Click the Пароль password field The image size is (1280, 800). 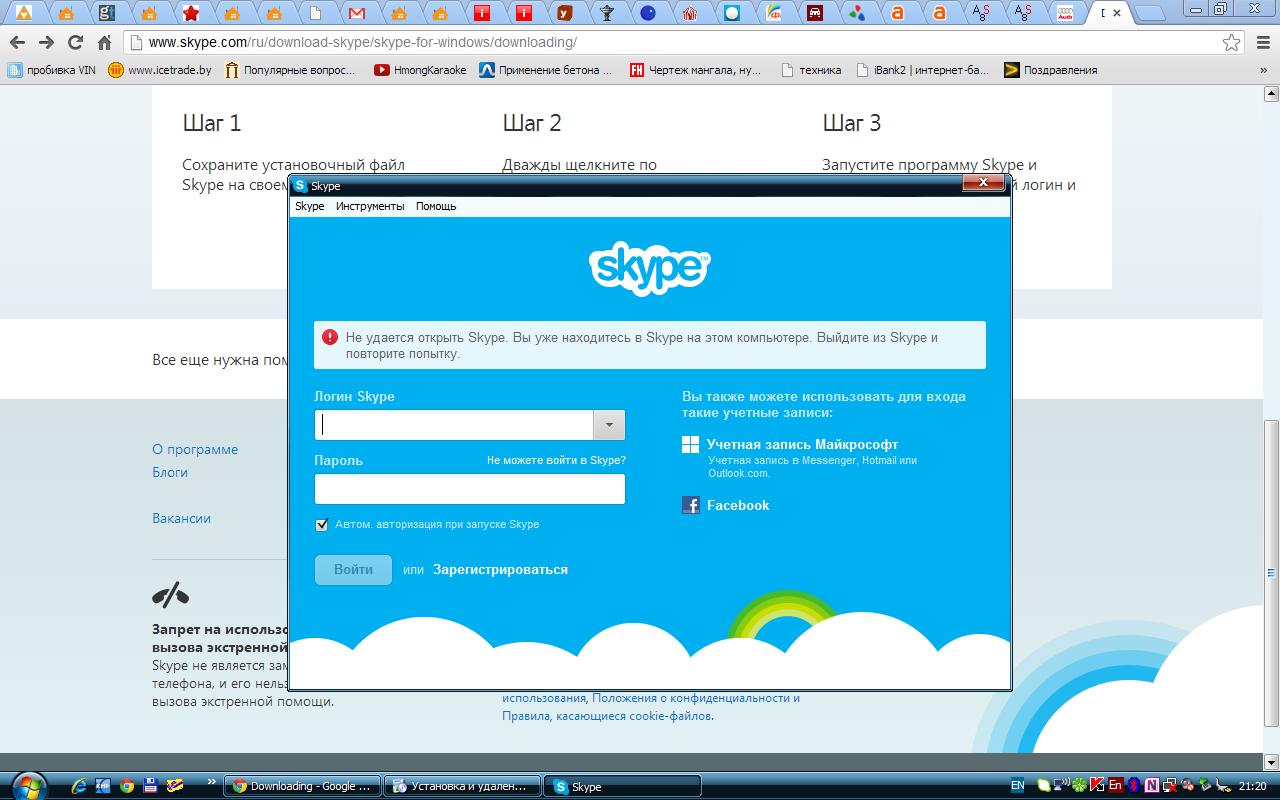pyautogui.click(x=470, y=489)
